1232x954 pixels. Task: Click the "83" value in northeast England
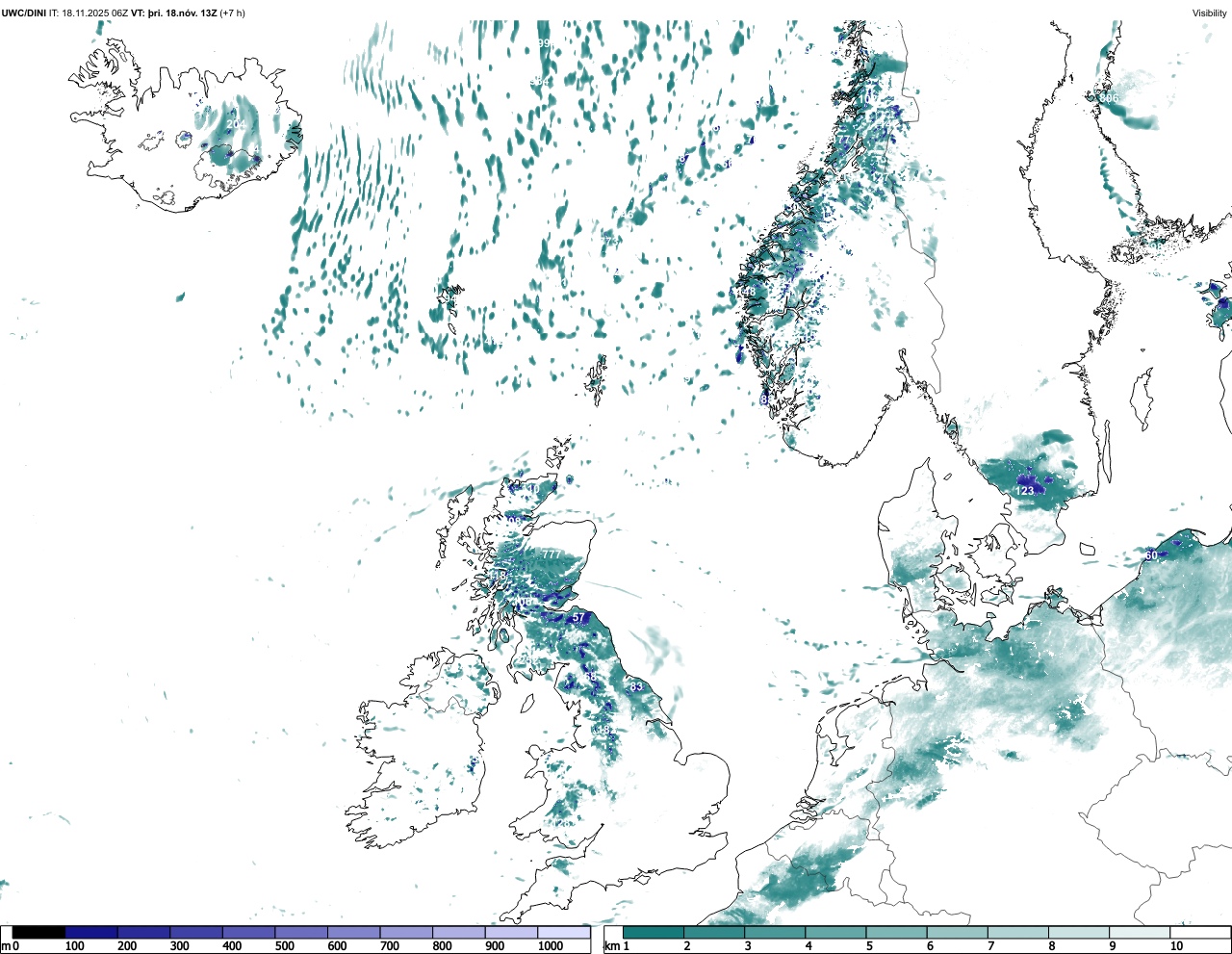[x=635, y=686]
